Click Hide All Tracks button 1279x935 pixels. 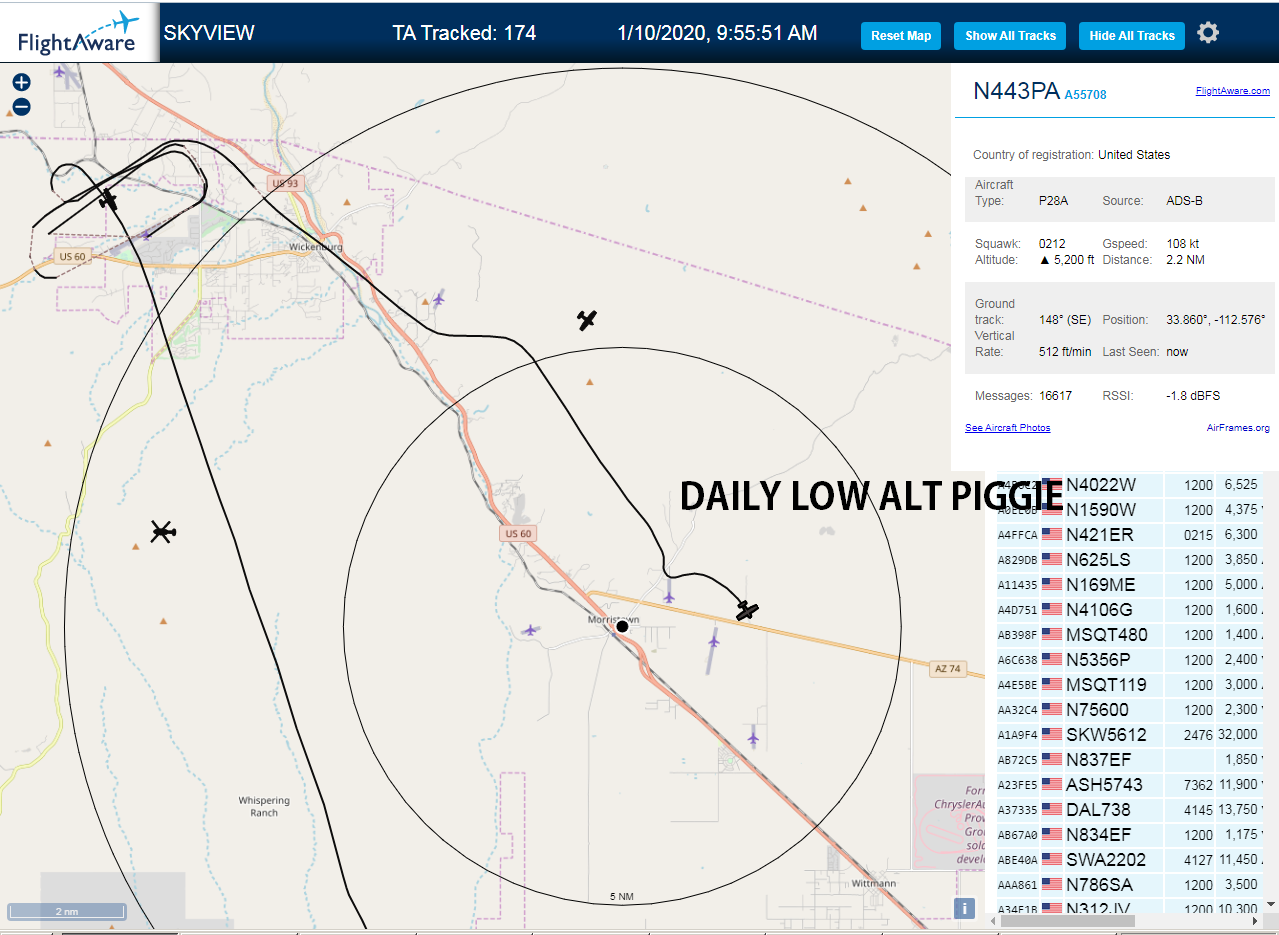[x=1132, y=36]
